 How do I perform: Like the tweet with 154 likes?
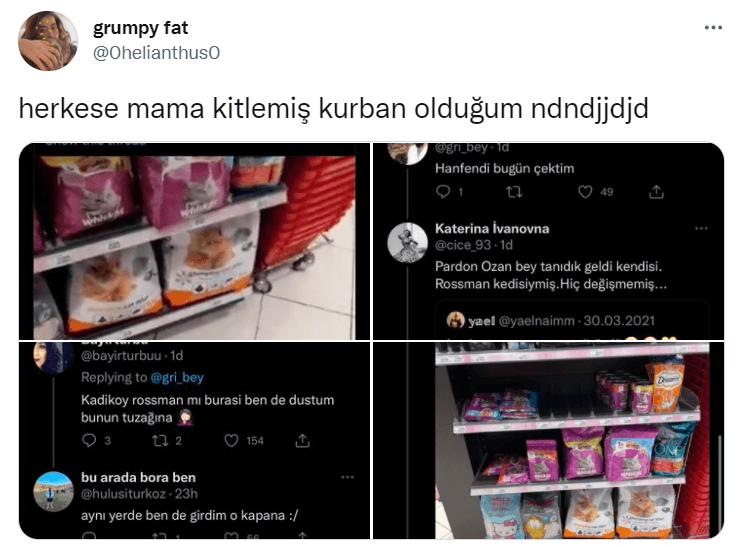(231, 441)
